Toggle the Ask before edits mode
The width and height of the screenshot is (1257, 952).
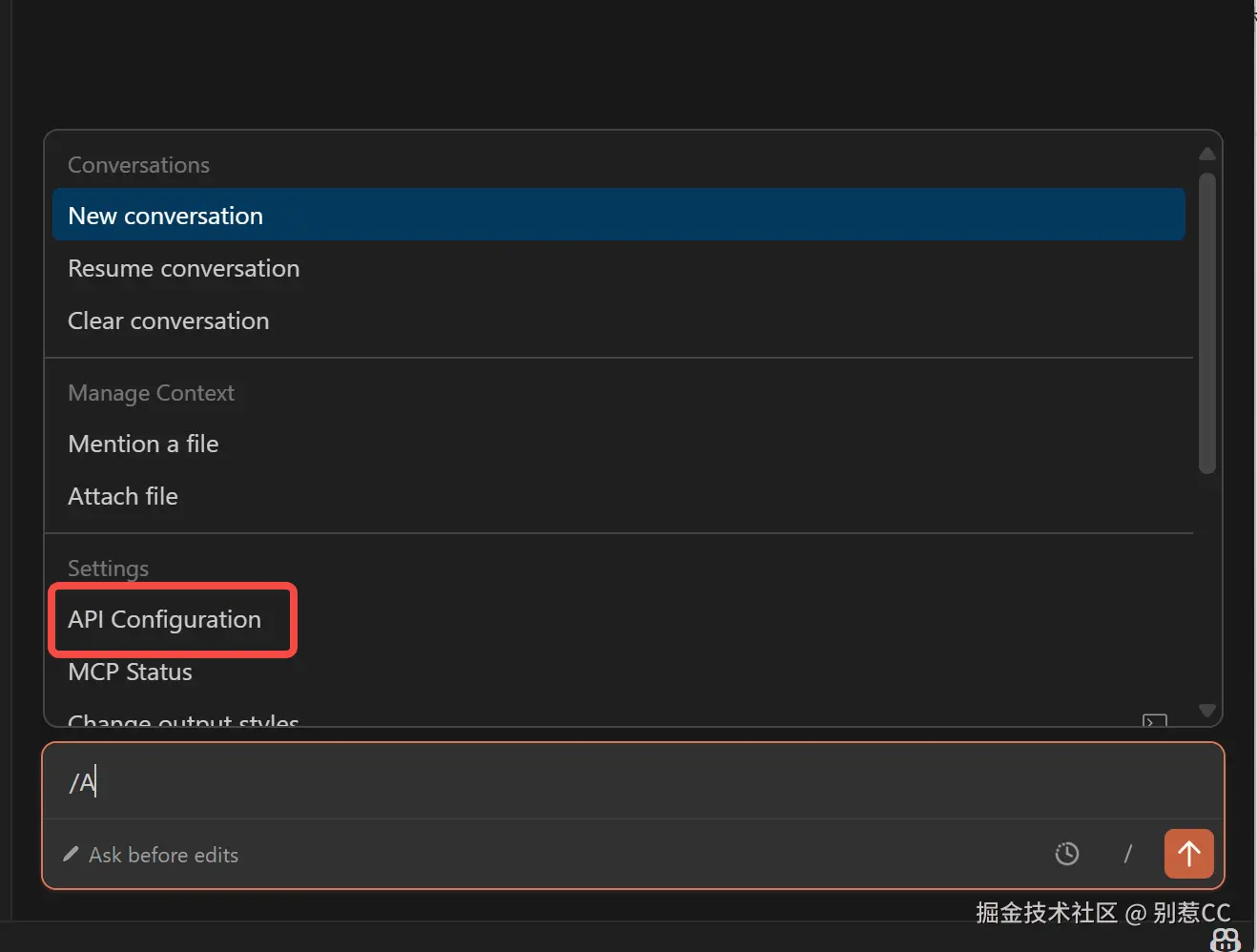tap(163, 855)
